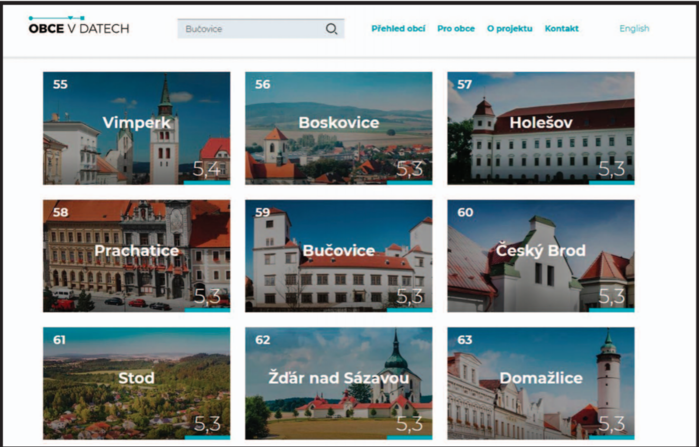Open the Český Brod town card
This screenshot has height=447, width=699.
coord(540,255)
